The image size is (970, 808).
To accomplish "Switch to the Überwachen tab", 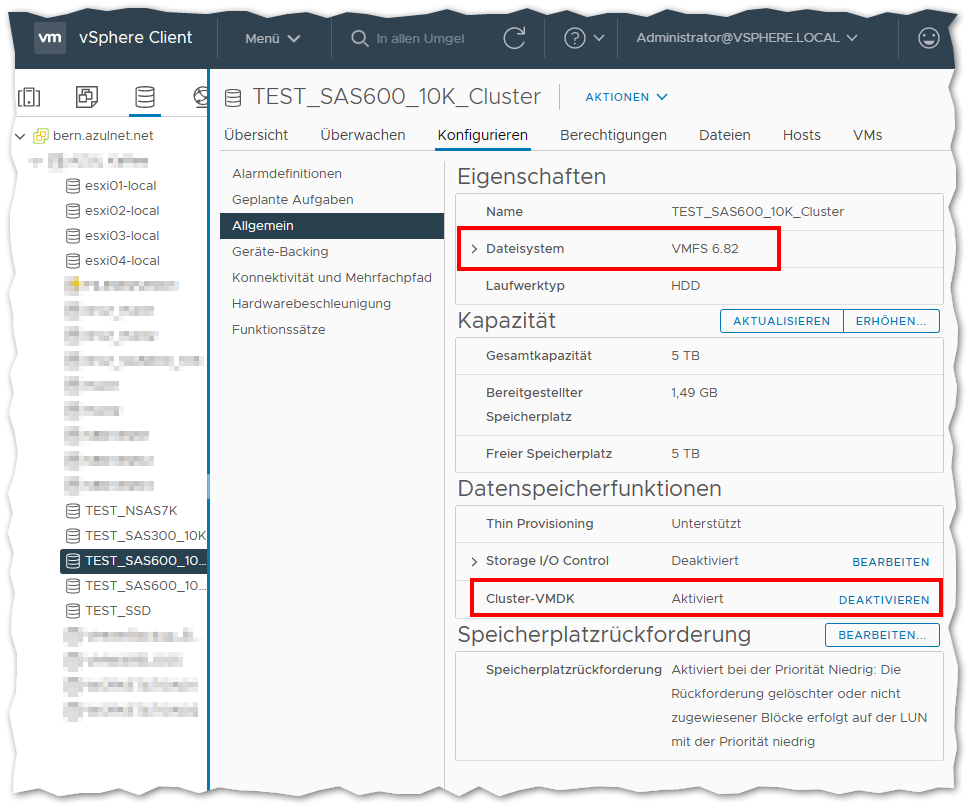I will pyautogui.click(x=363, y=135).
